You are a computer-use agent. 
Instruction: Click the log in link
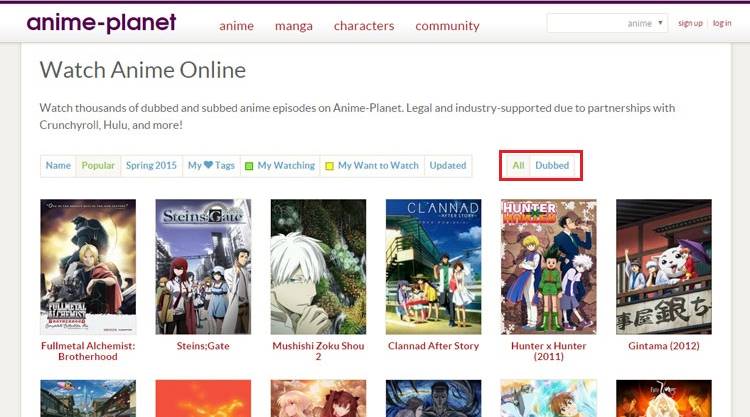point(722,23)
